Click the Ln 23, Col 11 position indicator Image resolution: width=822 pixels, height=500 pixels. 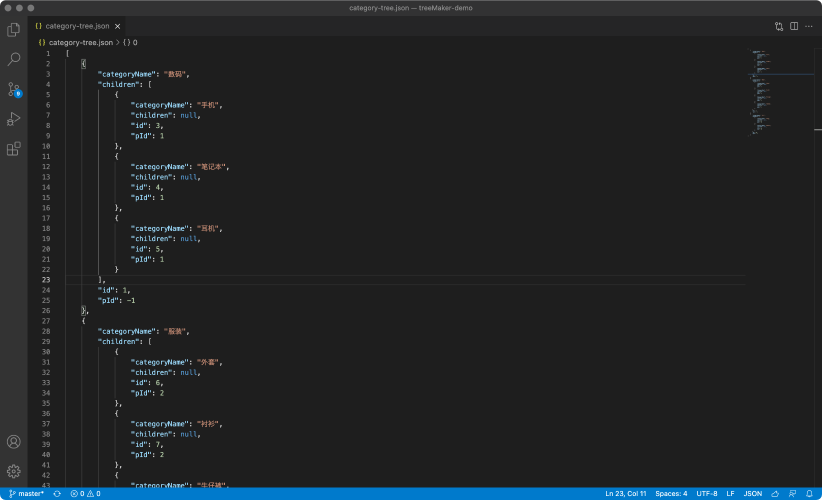(x=625, y=493)
